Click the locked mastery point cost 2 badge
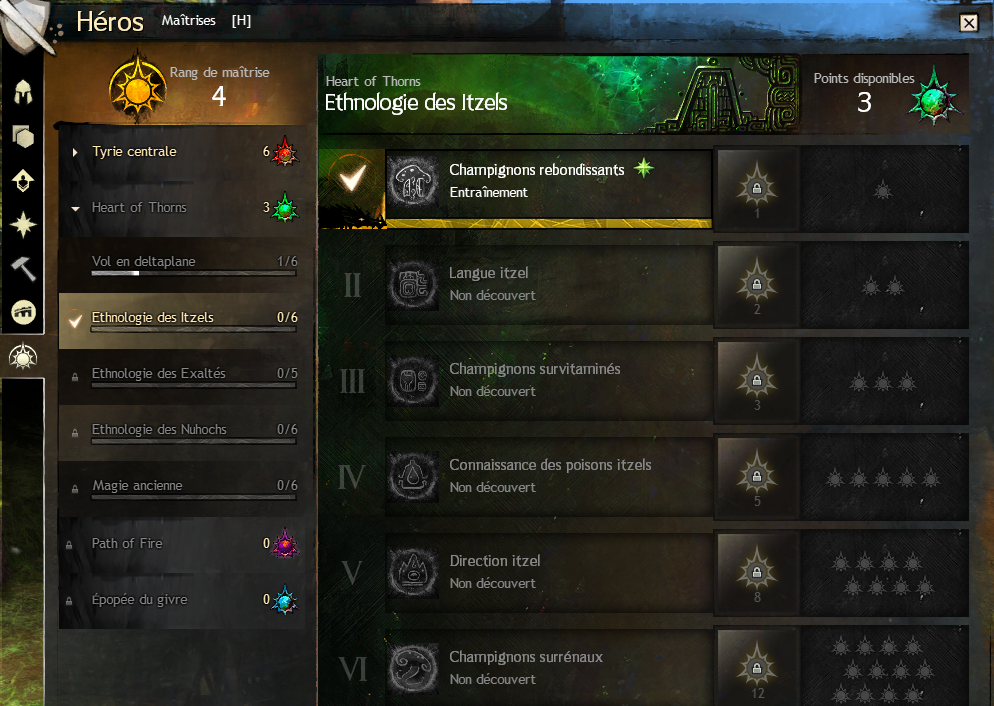Image resolution: width=994 pixels, height=706 pixels. click(757, 285)
